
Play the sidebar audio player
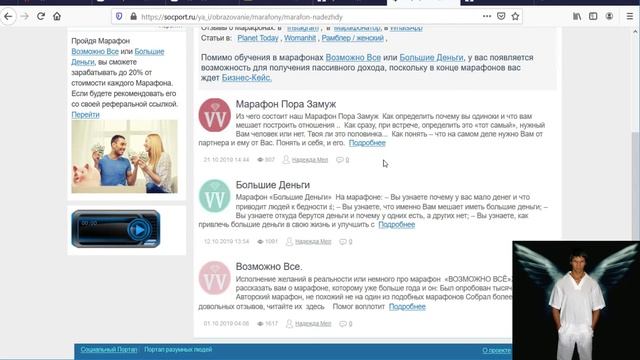[x=139, y=230]
